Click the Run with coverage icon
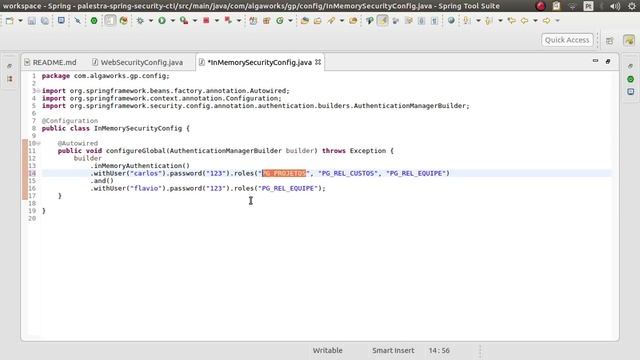The height and width of the screenshot is (360, 640). 184,20
